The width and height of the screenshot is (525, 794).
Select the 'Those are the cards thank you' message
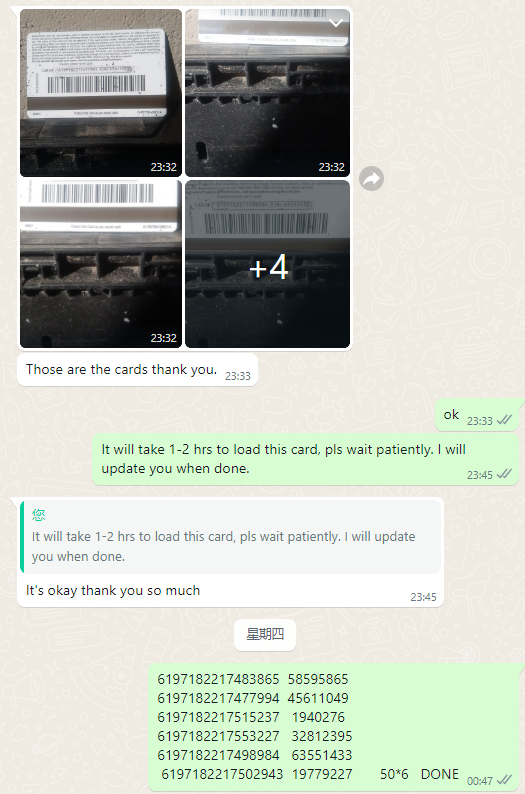click(x=121, y=369)
